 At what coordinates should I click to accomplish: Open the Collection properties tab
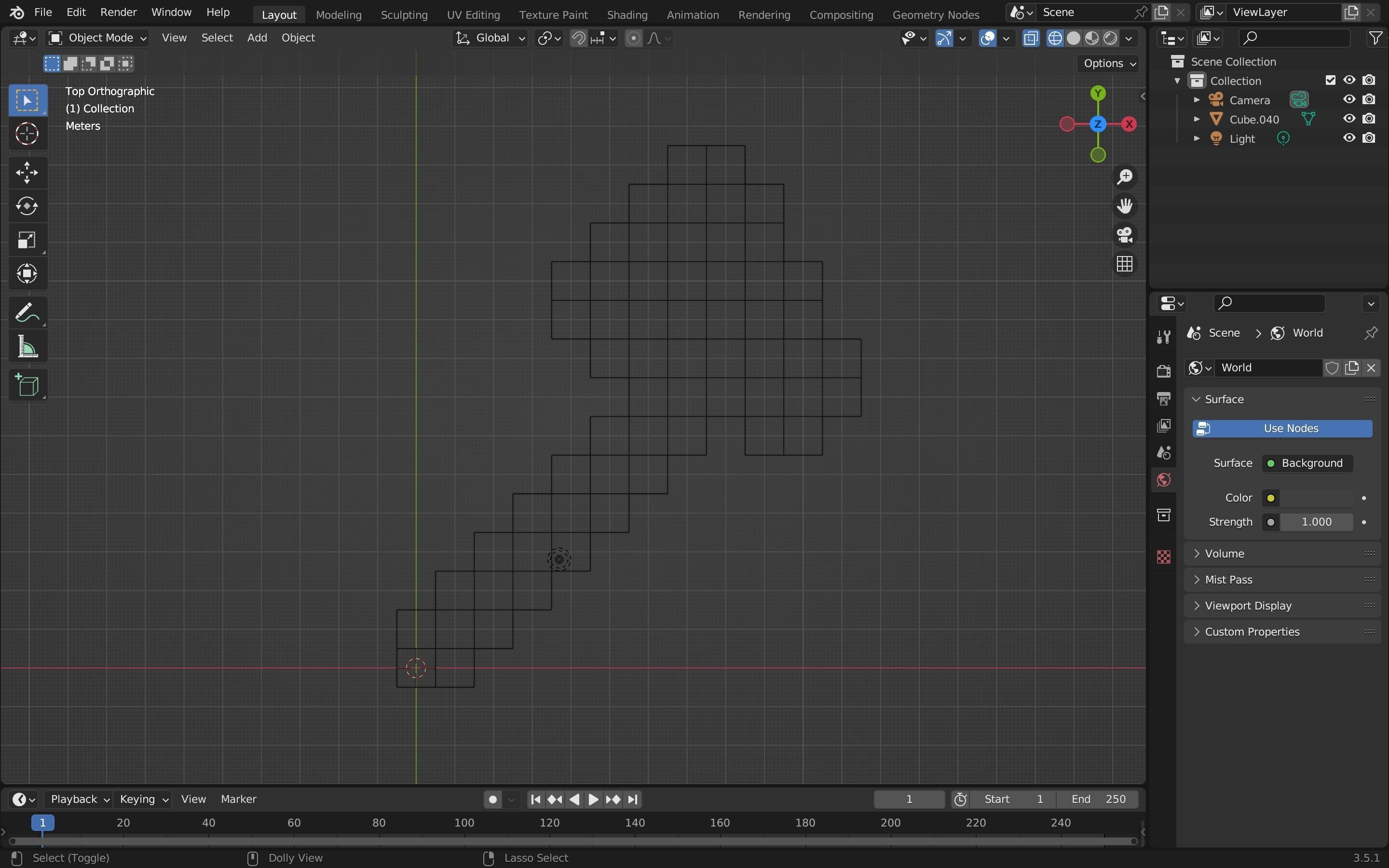1163,515
